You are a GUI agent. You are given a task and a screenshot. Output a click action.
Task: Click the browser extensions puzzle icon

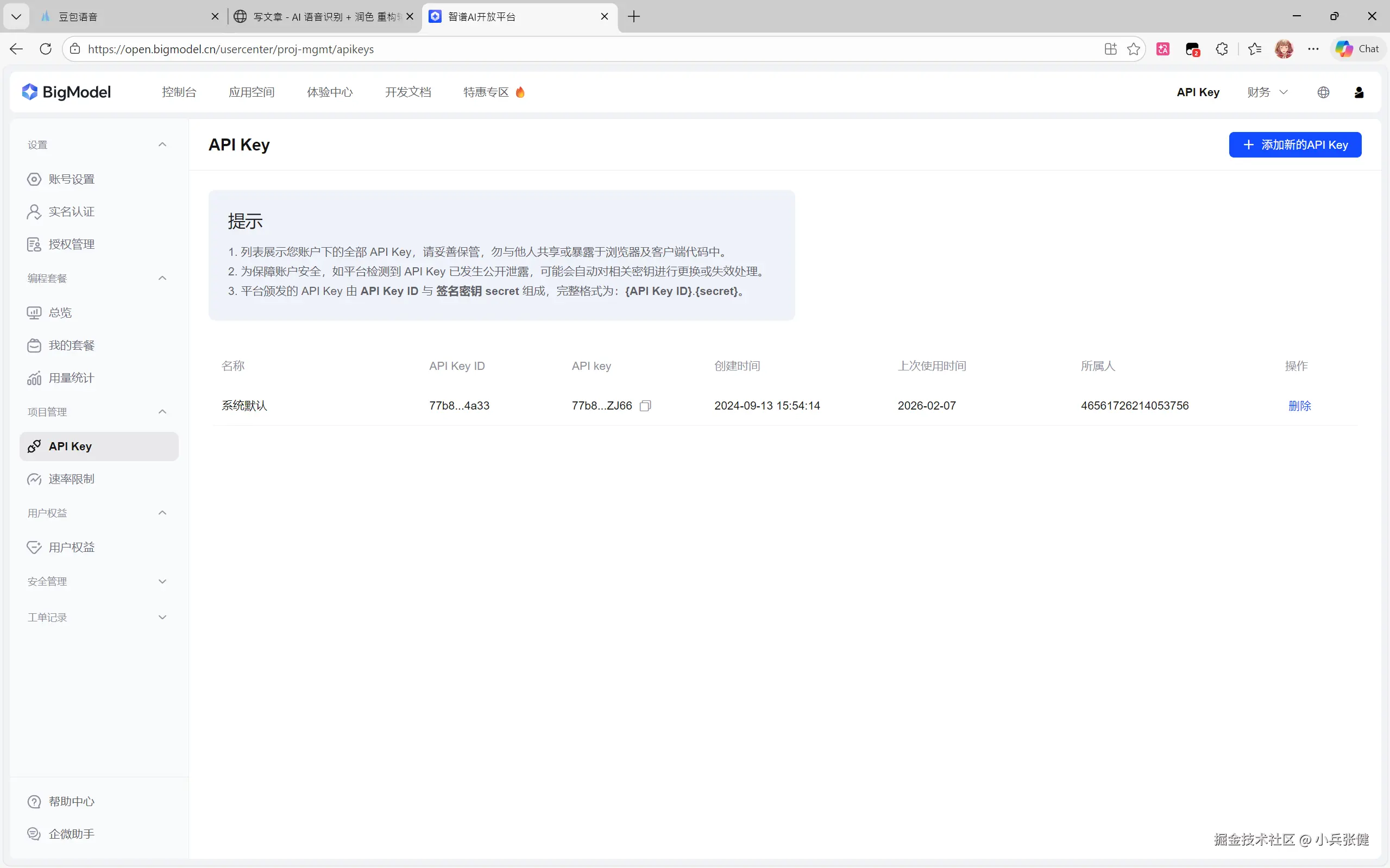point(1222,49)
